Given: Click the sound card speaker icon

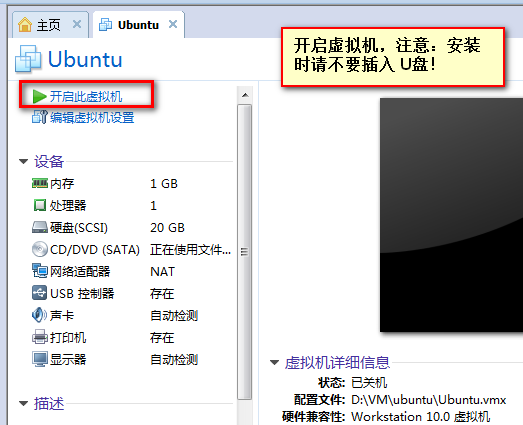Looking at the screenshot, I should click(x=39, y=315).
